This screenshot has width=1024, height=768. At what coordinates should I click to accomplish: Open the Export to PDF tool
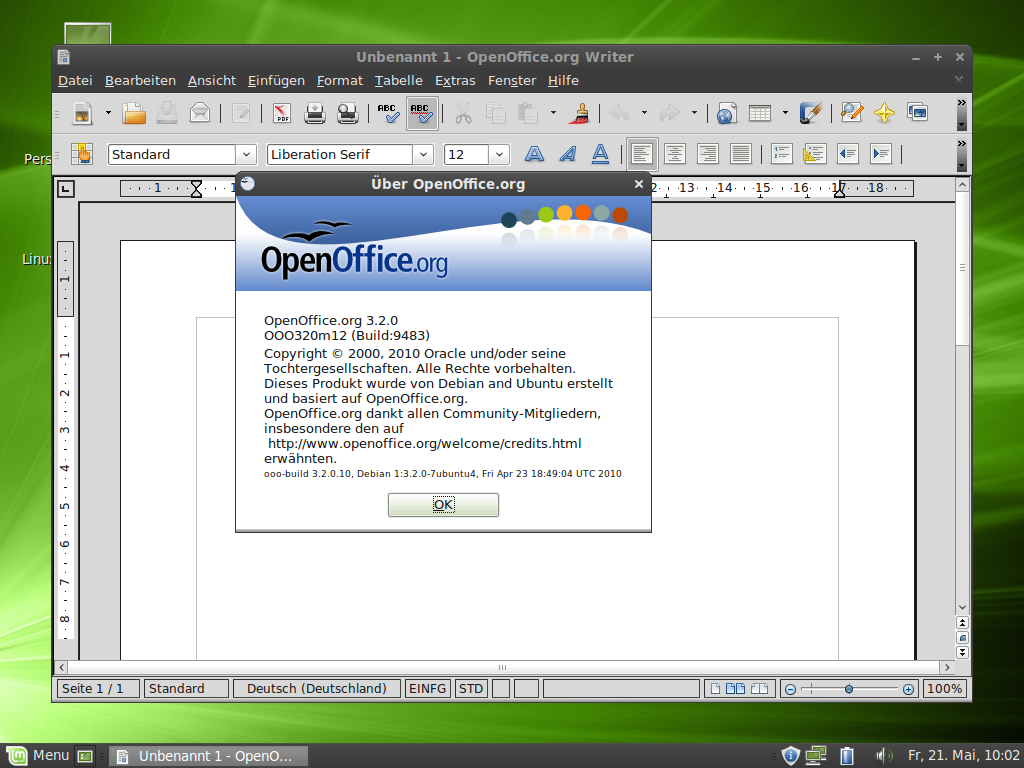tap(281, 113)
